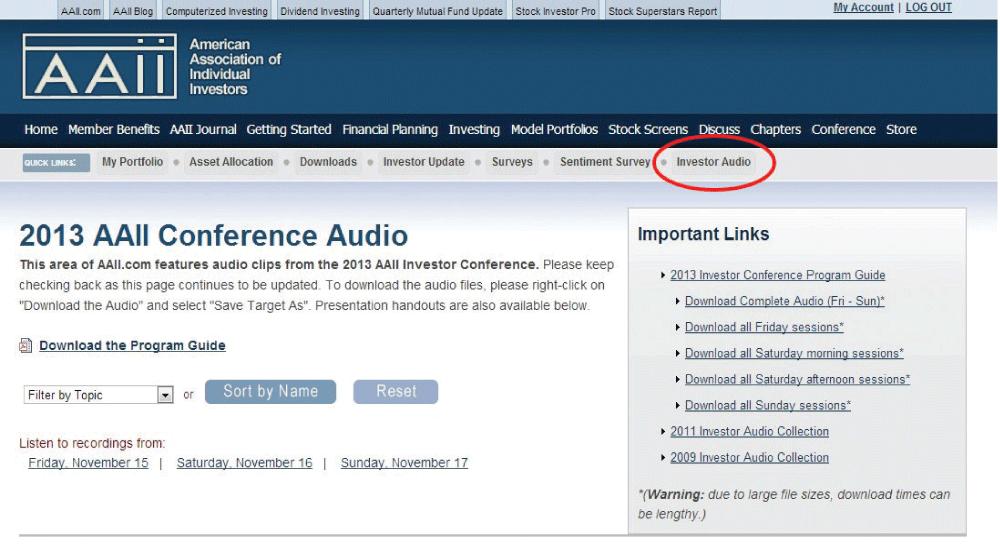Image resolution: width=1000 pixels, height=548 pixels.
Task: Click the AAII logo in header
Action: click(x=99, y=66)
